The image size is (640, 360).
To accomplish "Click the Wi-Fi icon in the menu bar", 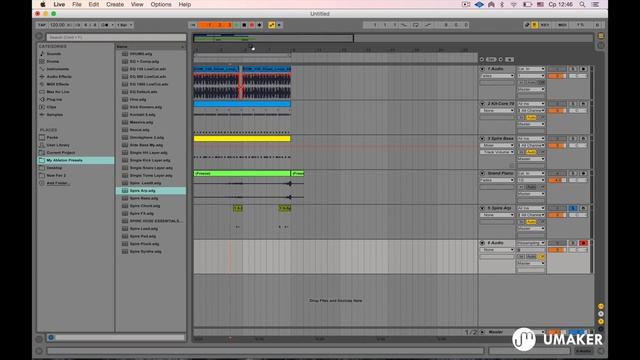I will 514,4.
